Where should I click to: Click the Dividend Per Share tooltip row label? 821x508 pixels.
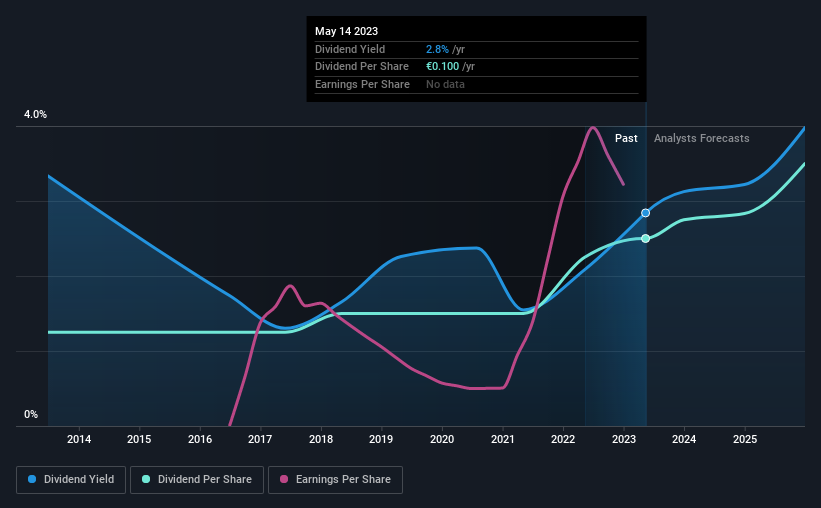point(362,67)
